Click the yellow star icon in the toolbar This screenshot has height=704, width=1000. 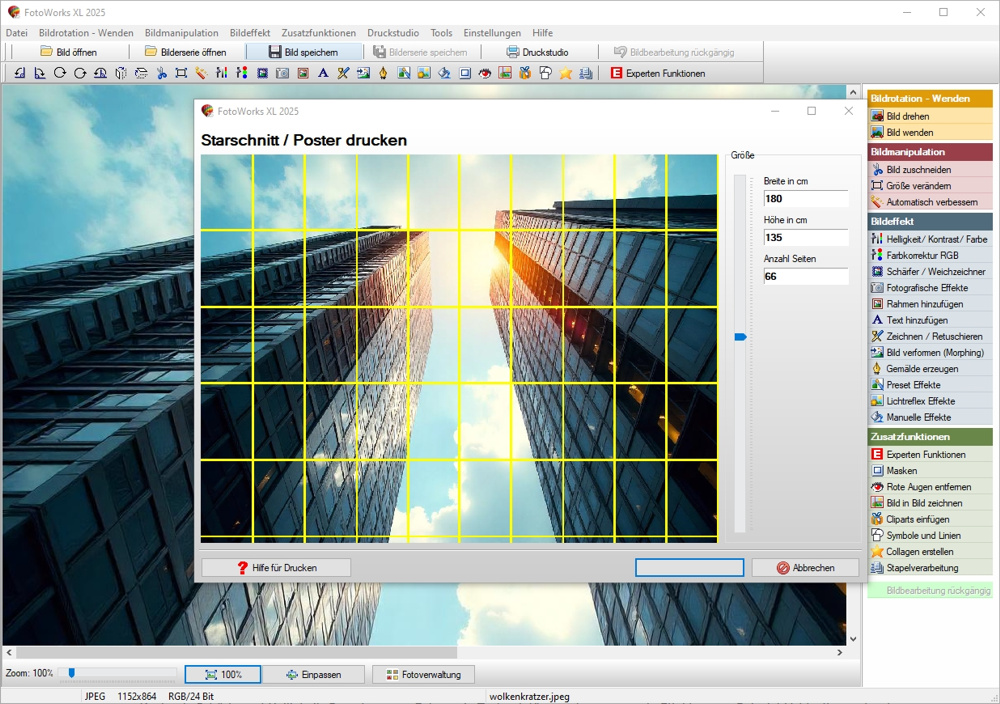566,73
